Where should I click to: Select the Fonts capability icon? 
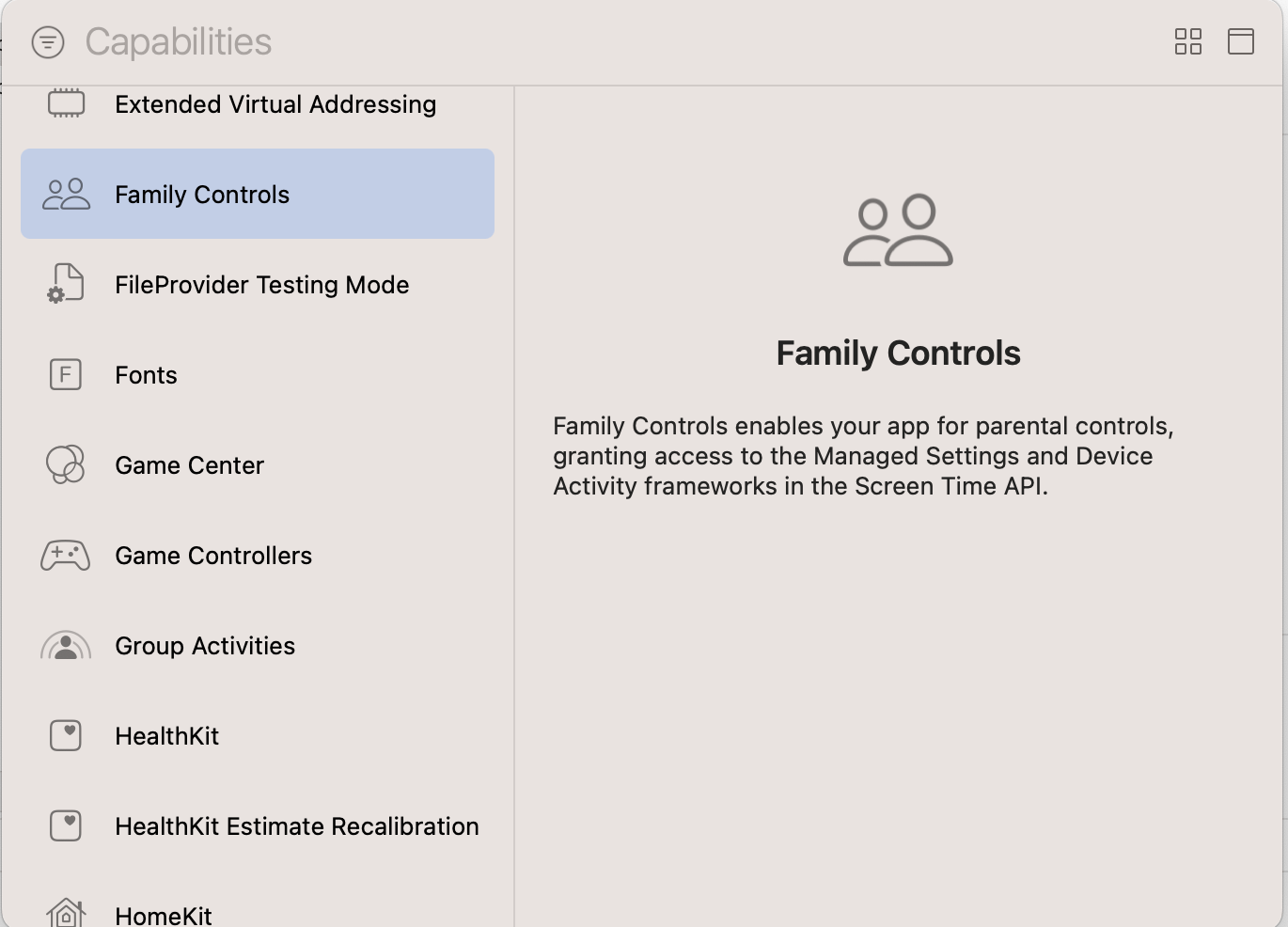click(64, 374)
